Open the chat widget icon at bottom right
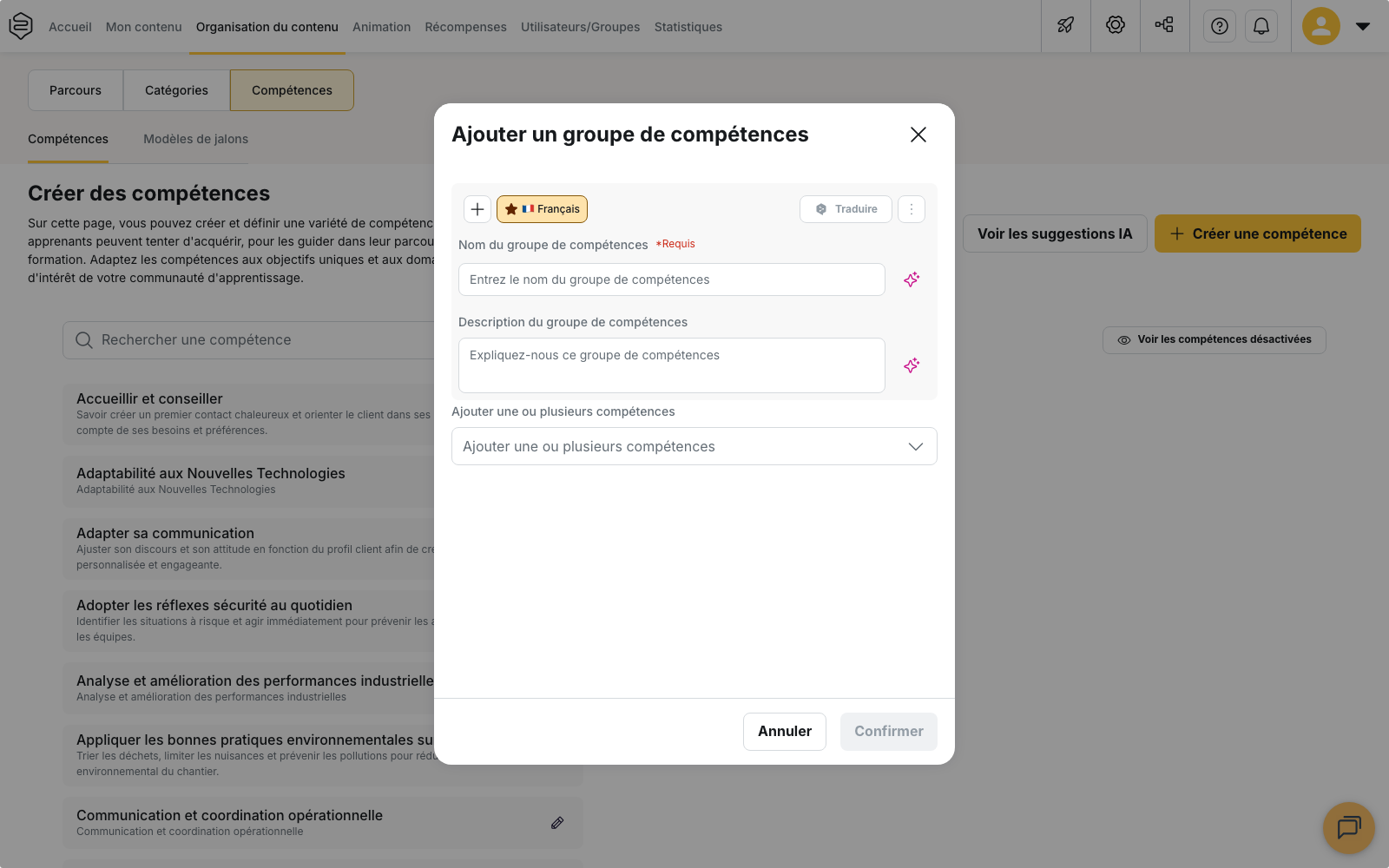 coord(1349,828)
